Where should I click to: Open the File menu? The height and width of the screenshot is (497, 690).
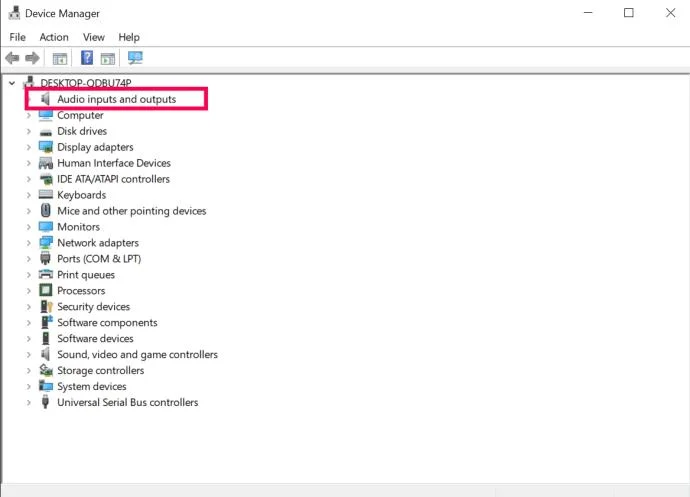coord(18,37)
